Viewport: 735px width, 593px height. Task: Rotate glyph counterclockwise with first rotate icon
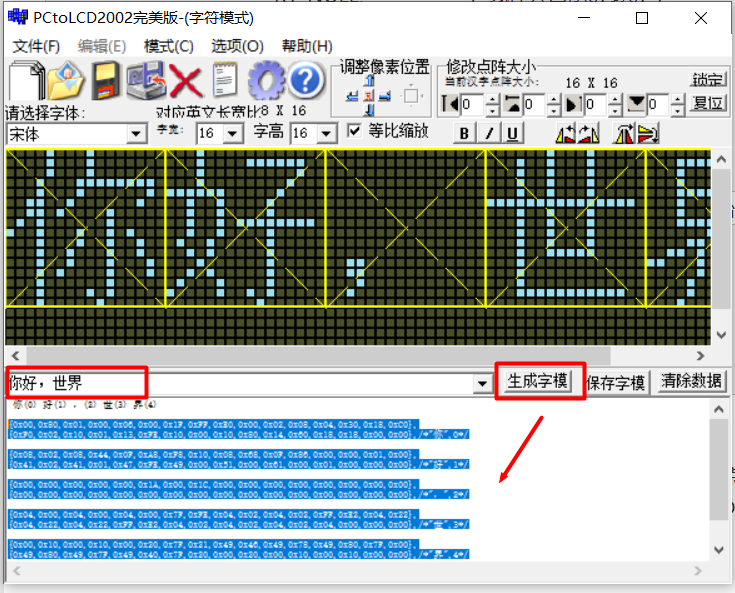(x=565, y=134)
